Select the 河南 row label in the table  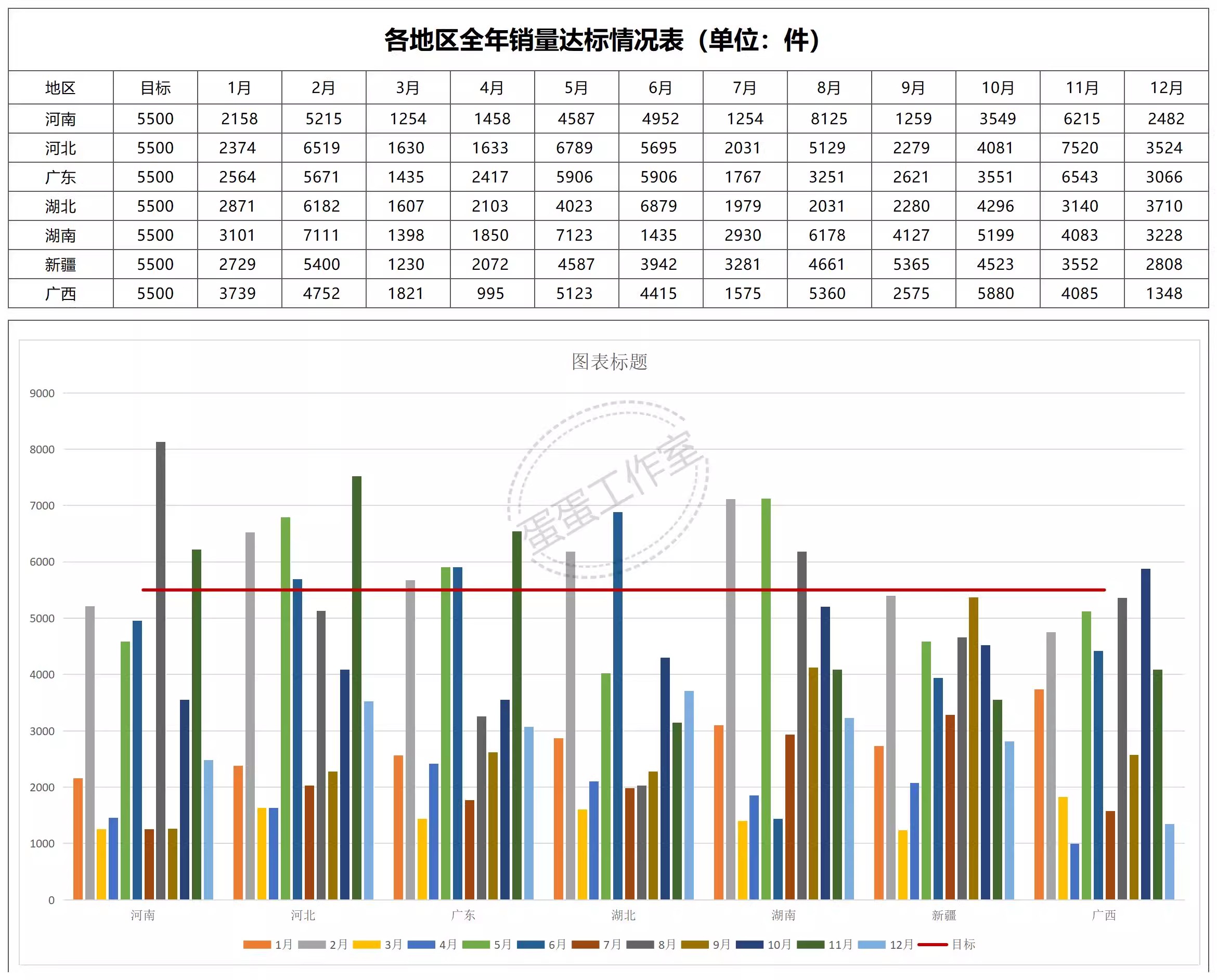pos(60,119)
